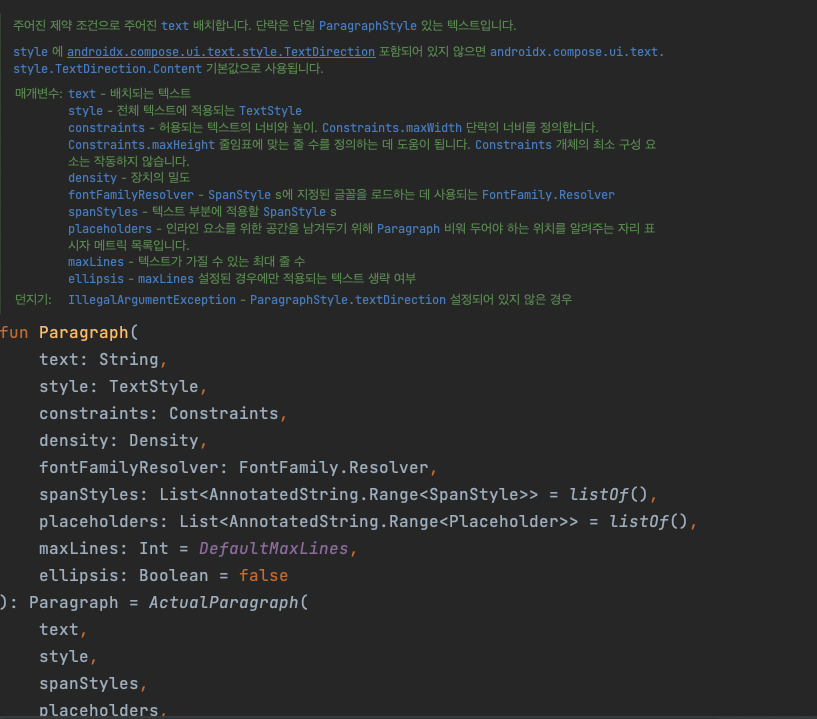Viewport: 817px width, 719px height.
Task: Click IllegalArgumentException in the 던지기 section
Action: 152,300
